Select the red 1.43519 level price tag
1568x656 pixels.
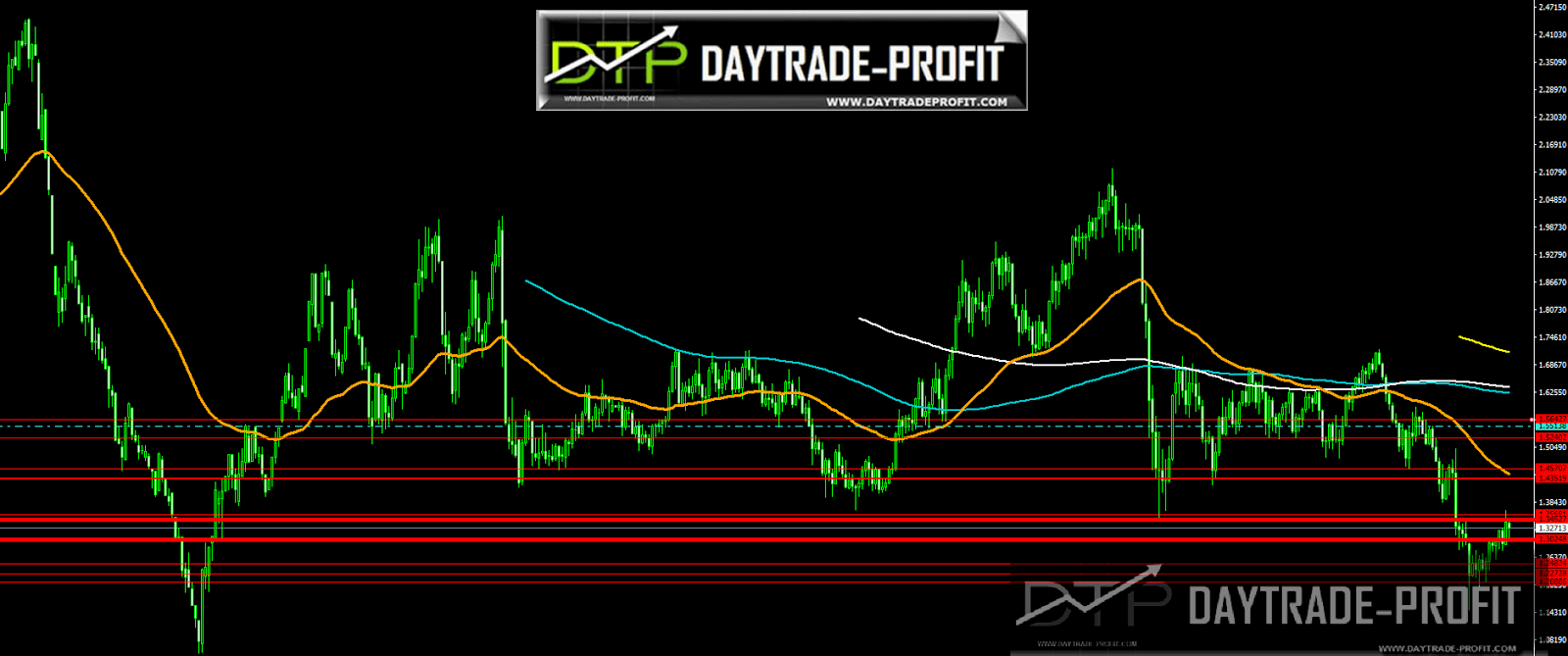coord(1551,479)
